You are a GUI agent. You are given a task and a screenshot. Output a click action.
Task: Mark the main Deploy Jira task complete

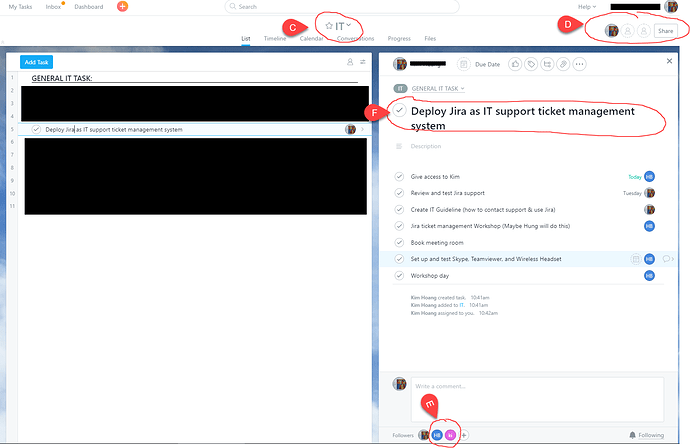click(x=400, y=110)
